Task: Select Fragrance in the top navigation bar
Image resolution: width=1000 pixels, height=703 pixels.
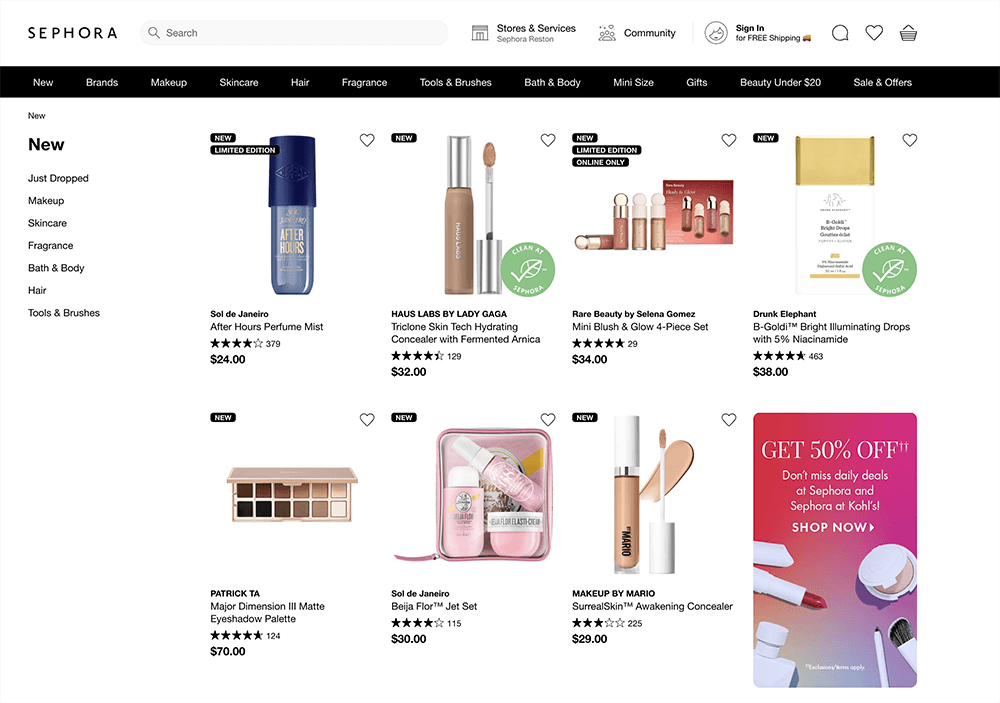Action: [x=364, y=82]
